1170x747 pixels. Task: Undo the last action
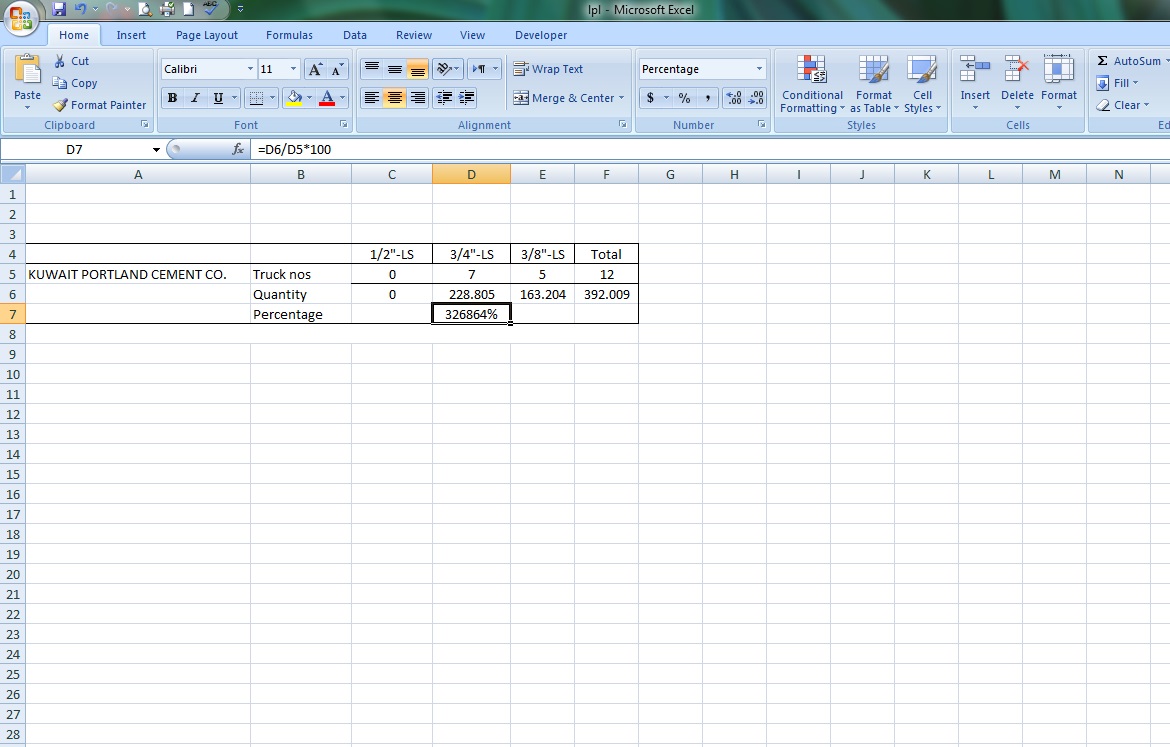pos(81,10)
